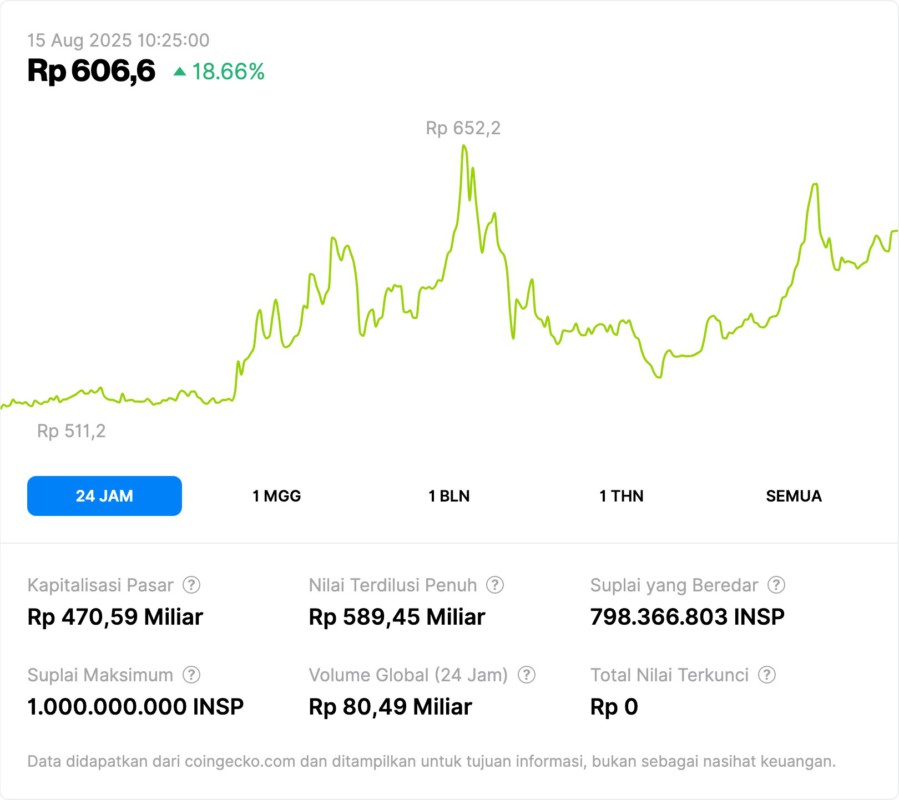Screen dimensions: 899x800
Task: Select the 24 JAM time range
Action: tap(104, 496)
